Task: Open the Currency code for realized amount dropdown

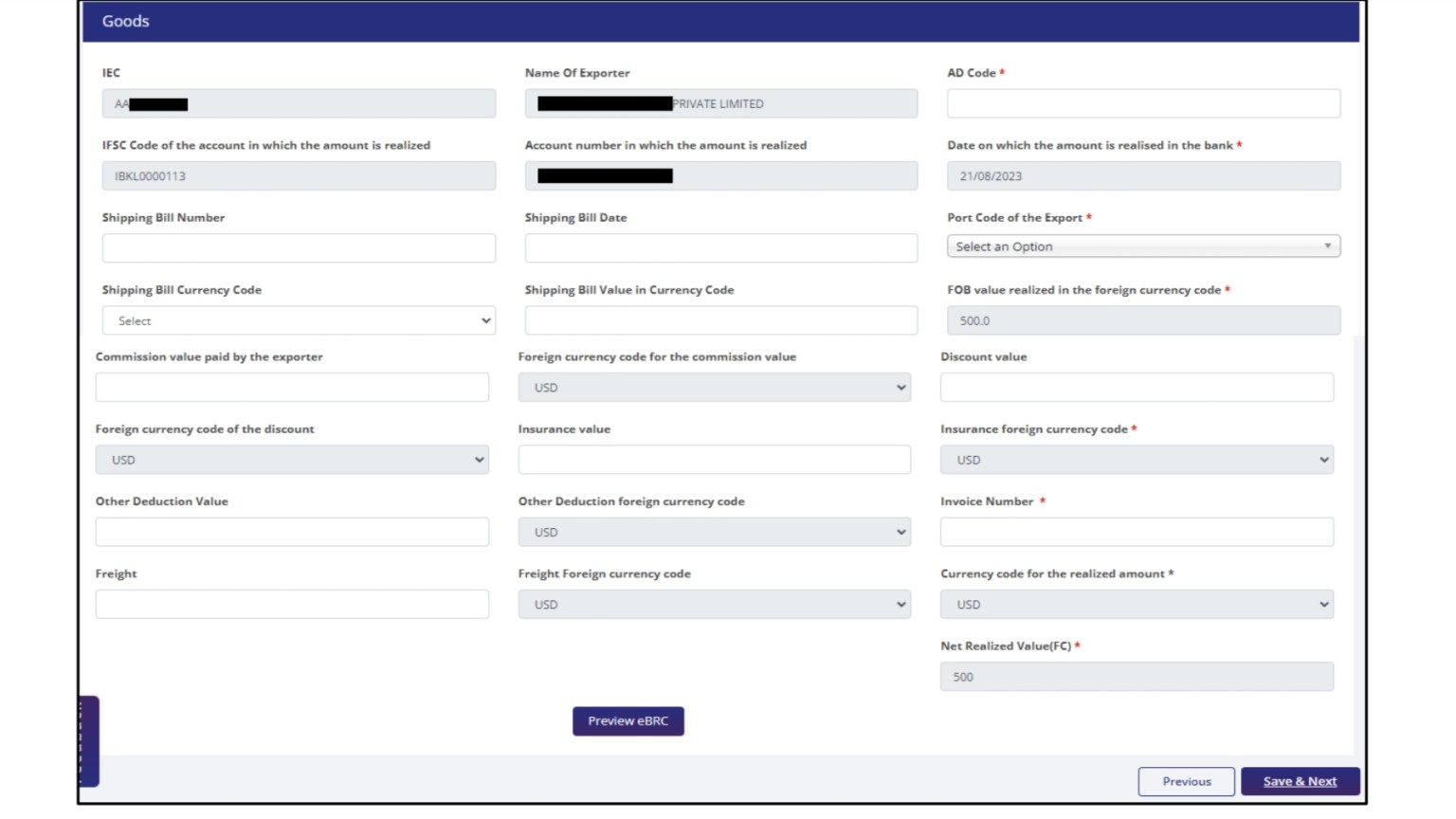Action: click(1136, 604)
